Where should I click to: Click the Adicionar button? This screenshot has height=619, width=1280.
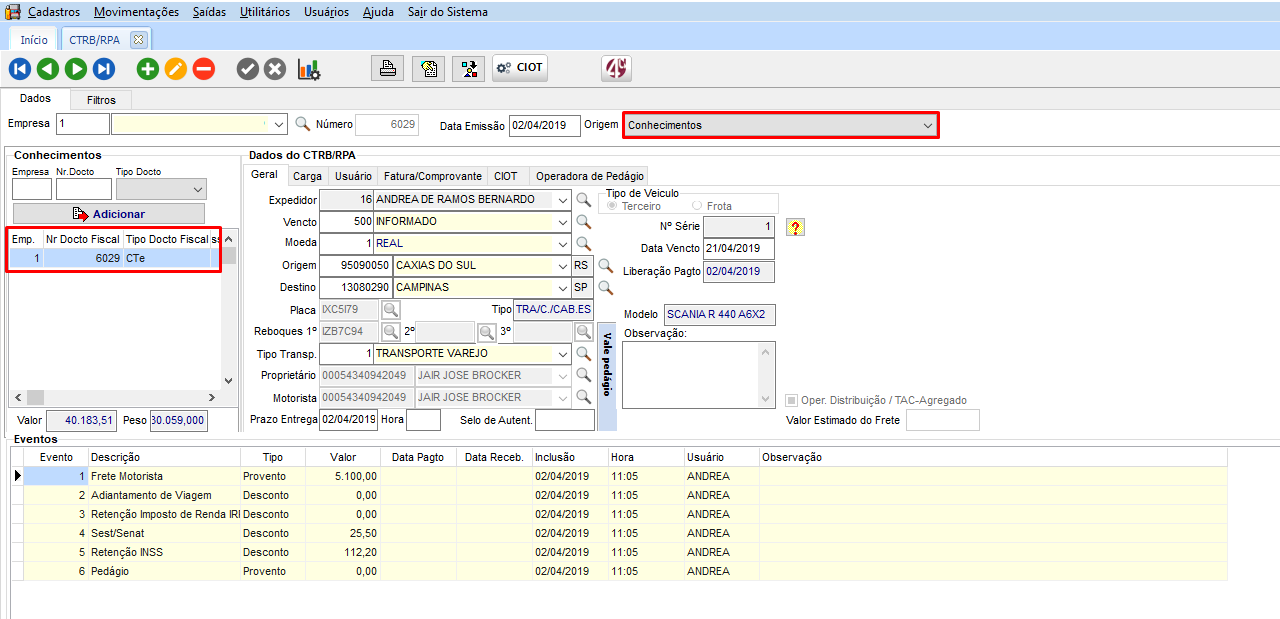[x=109, y=214]
